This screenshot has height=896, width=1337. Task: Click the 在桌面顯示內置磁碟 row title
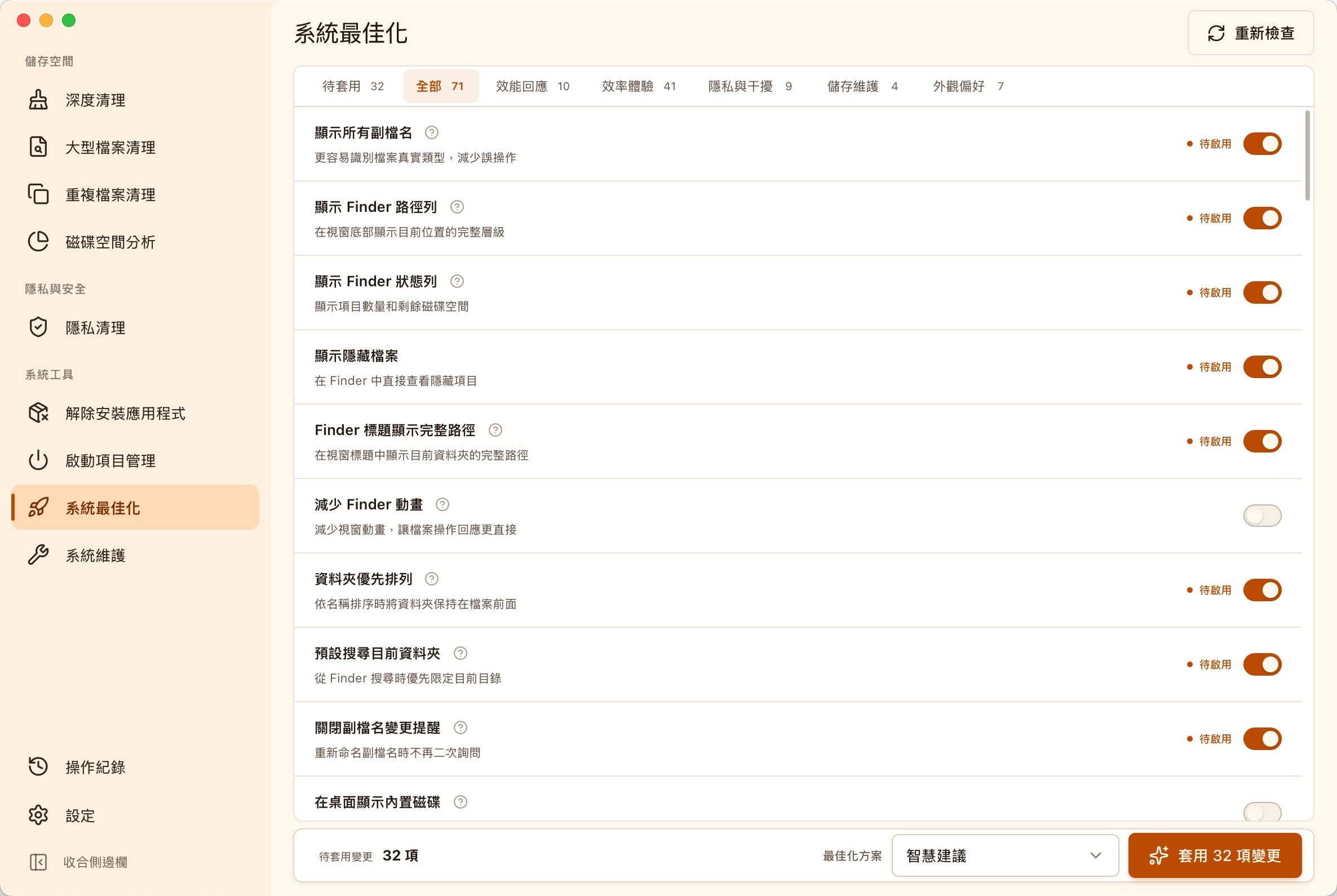point(377,802)
